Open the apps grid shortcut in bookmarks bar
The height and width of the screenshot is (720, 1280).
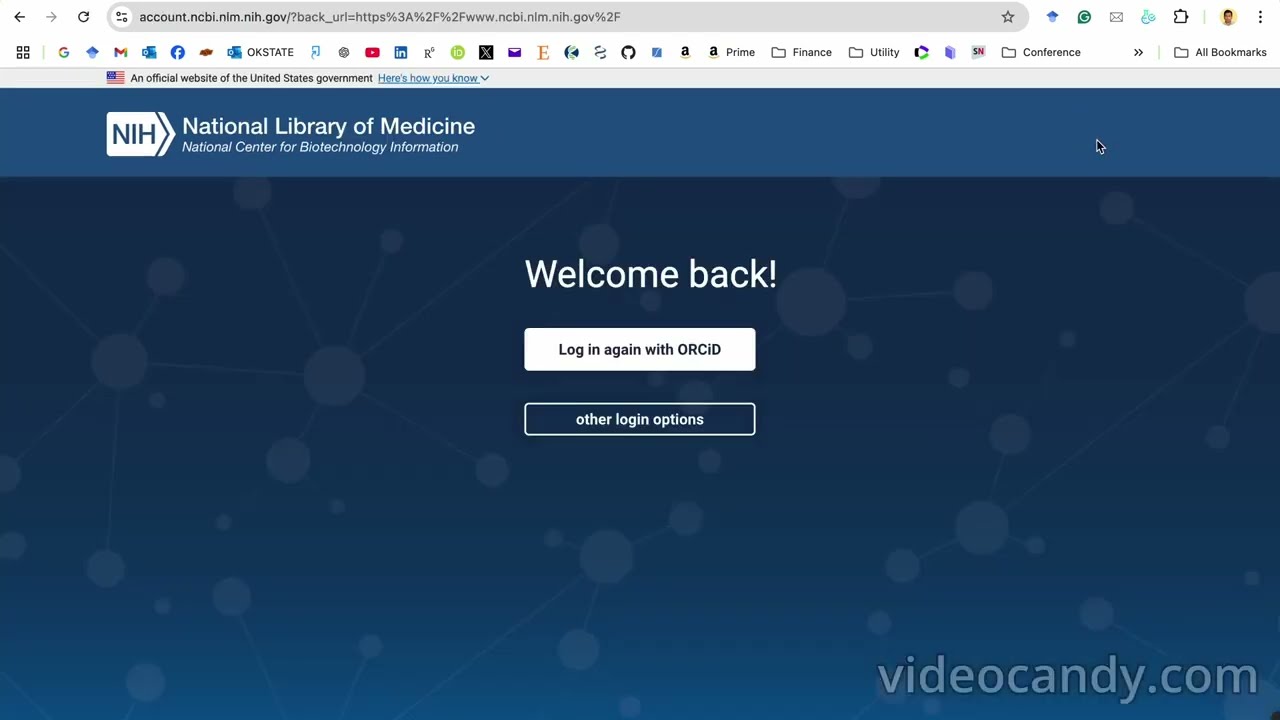[23, 52]
